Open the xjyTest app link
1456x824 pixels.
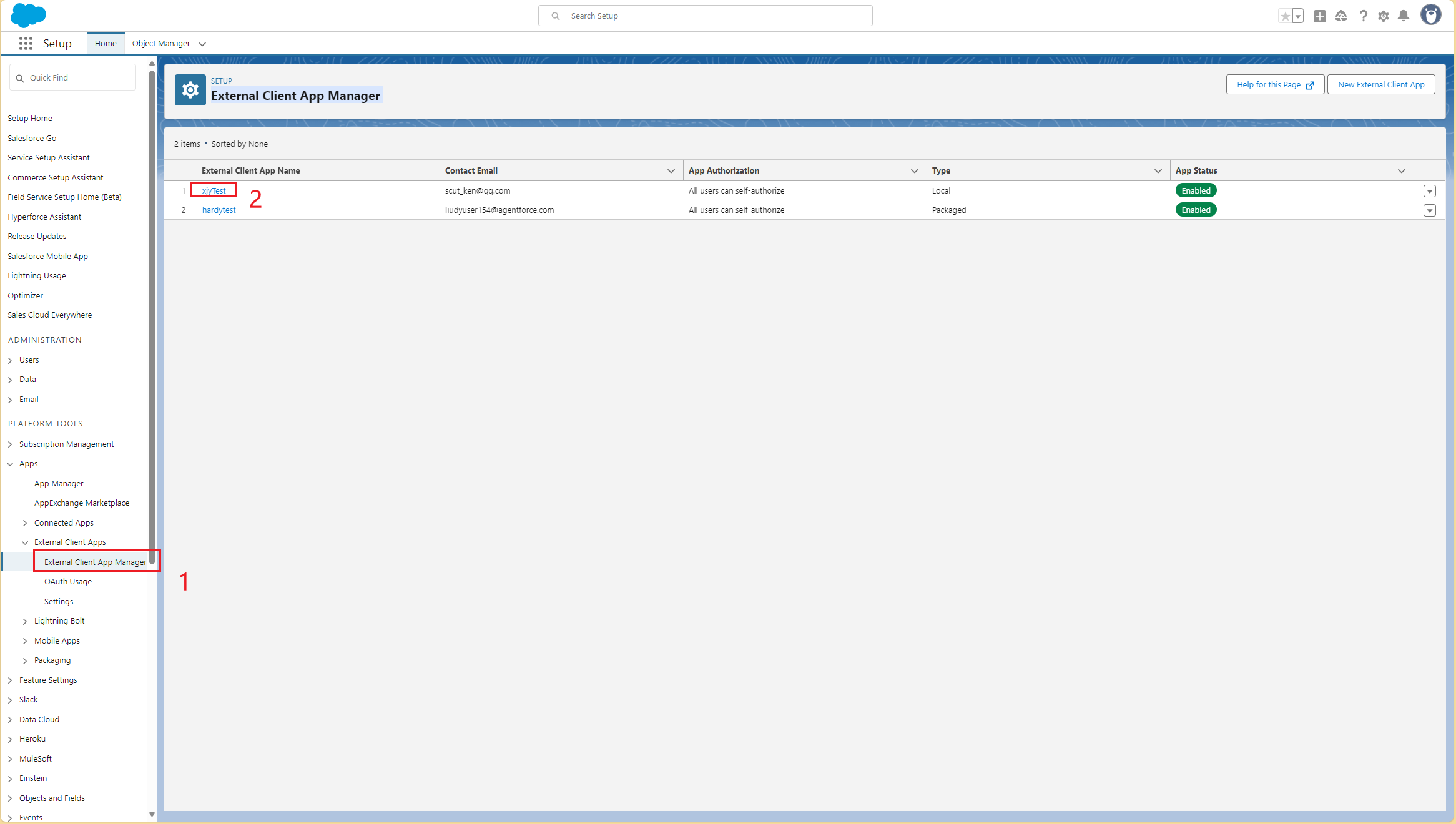[214, 190]
